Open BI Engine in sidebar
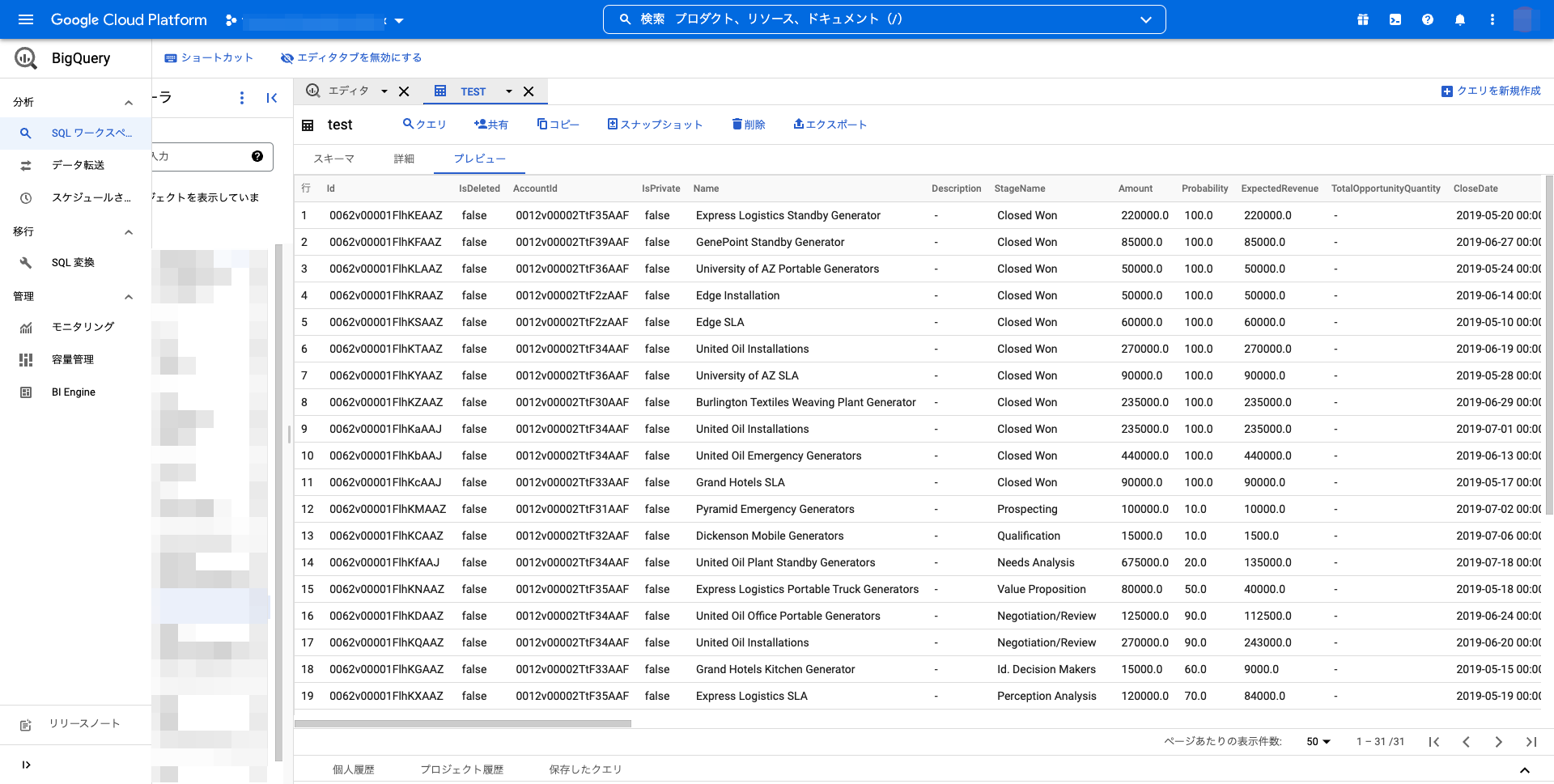 pos(75,392)
